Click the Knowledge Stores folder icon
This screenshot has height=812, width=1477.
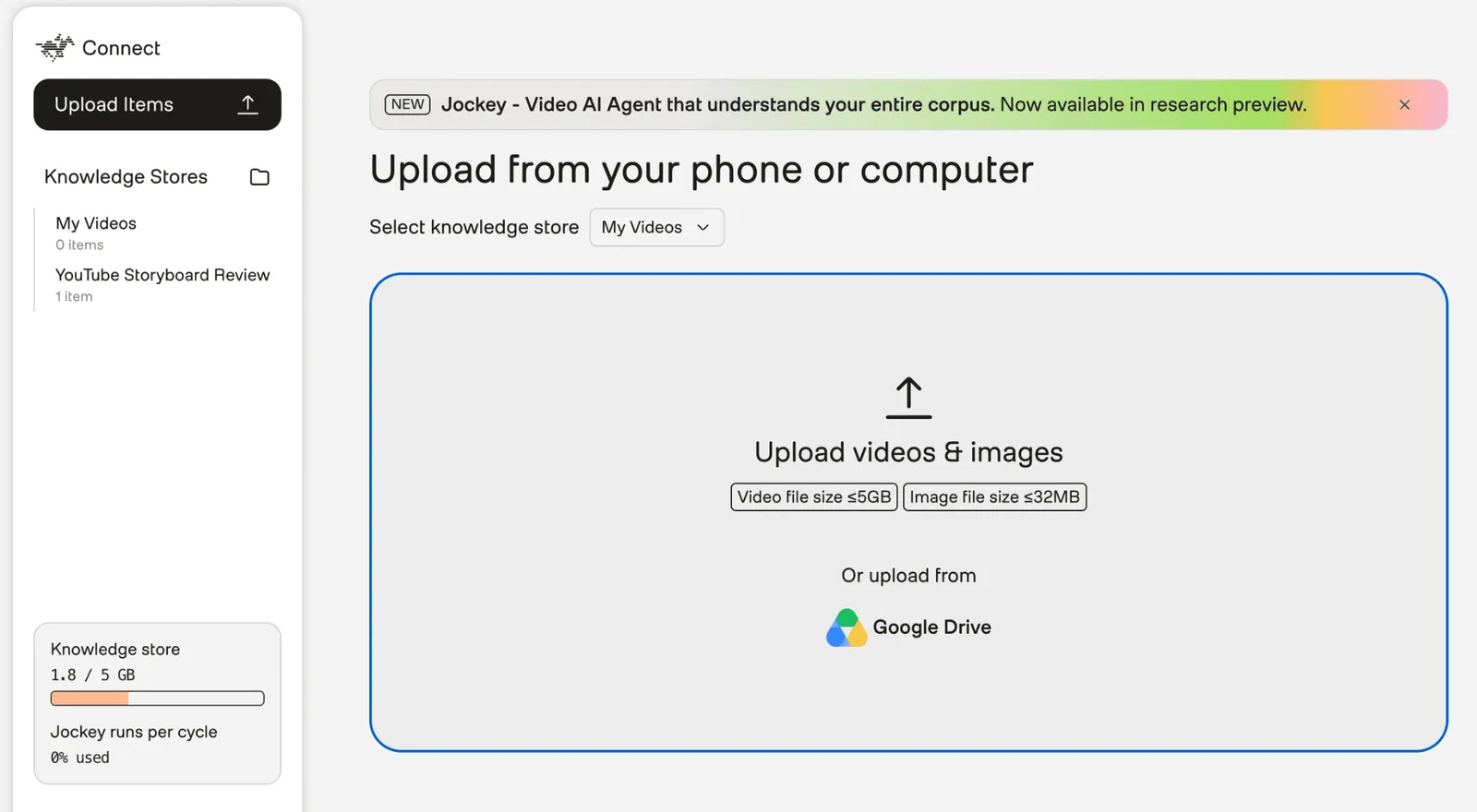point(259,177)
